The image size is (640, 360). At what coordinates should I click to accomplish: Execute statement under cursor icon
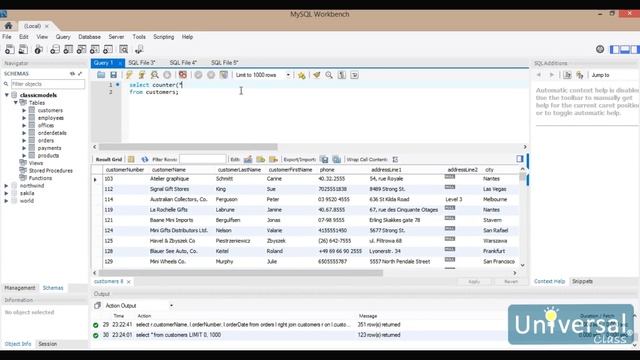pyautogui.click(x=142, y=75)
